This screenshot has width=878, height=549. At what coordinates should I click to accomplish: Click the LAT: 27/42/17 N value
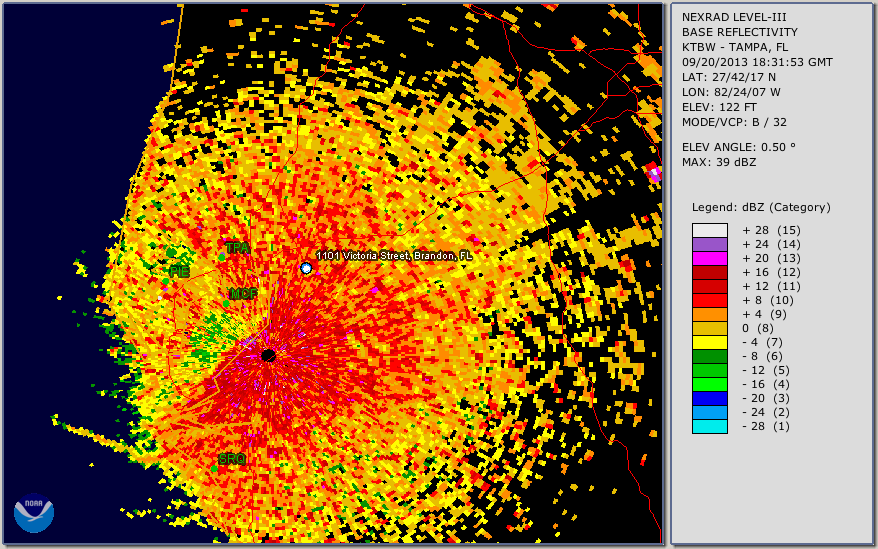point(729,77)
